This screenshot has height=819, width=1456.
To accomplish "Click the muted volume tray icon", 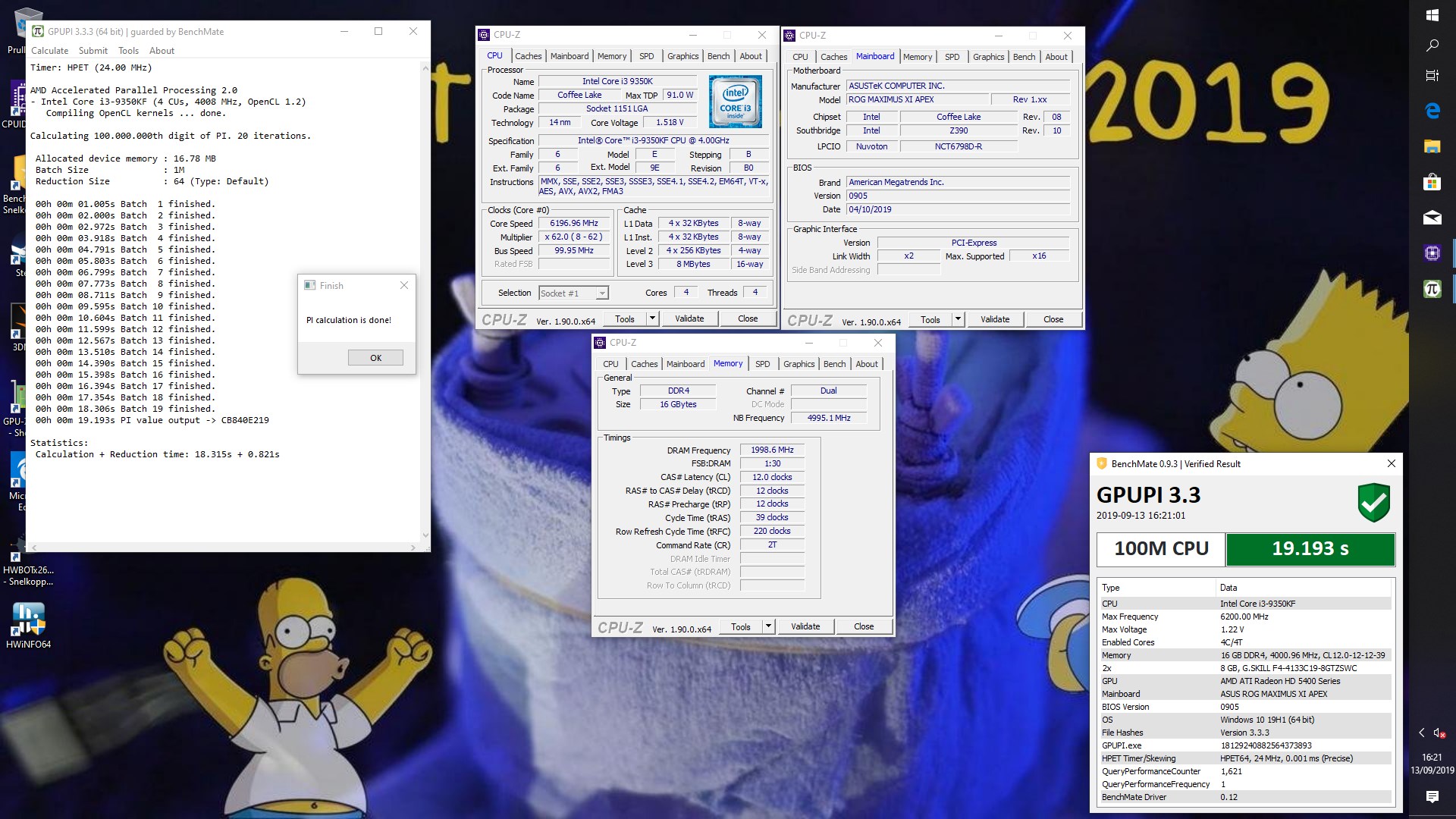I will (x=1439, y=733).
